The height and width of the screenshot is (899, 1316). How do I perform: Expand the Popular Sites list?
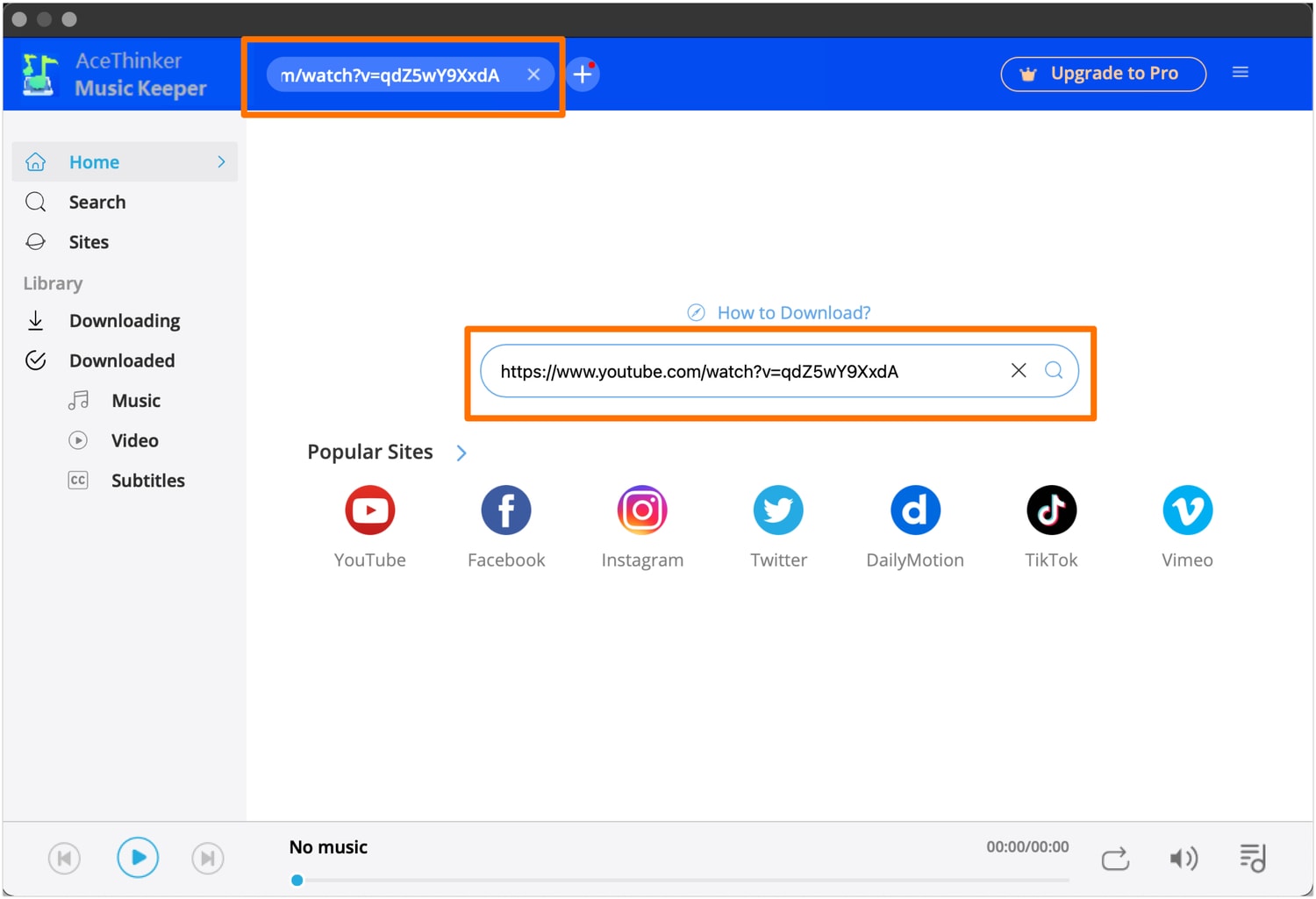(x=461, y=453)
